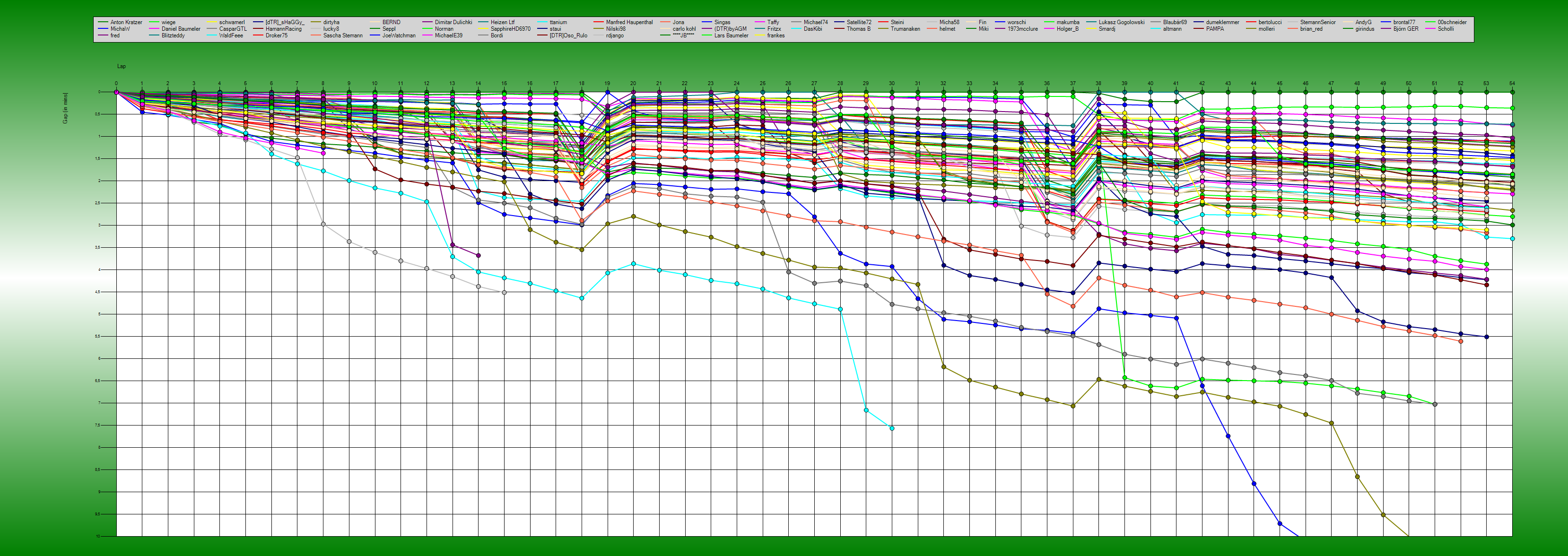
Task: Click the Norman legend entry
Action: [444, 29]
